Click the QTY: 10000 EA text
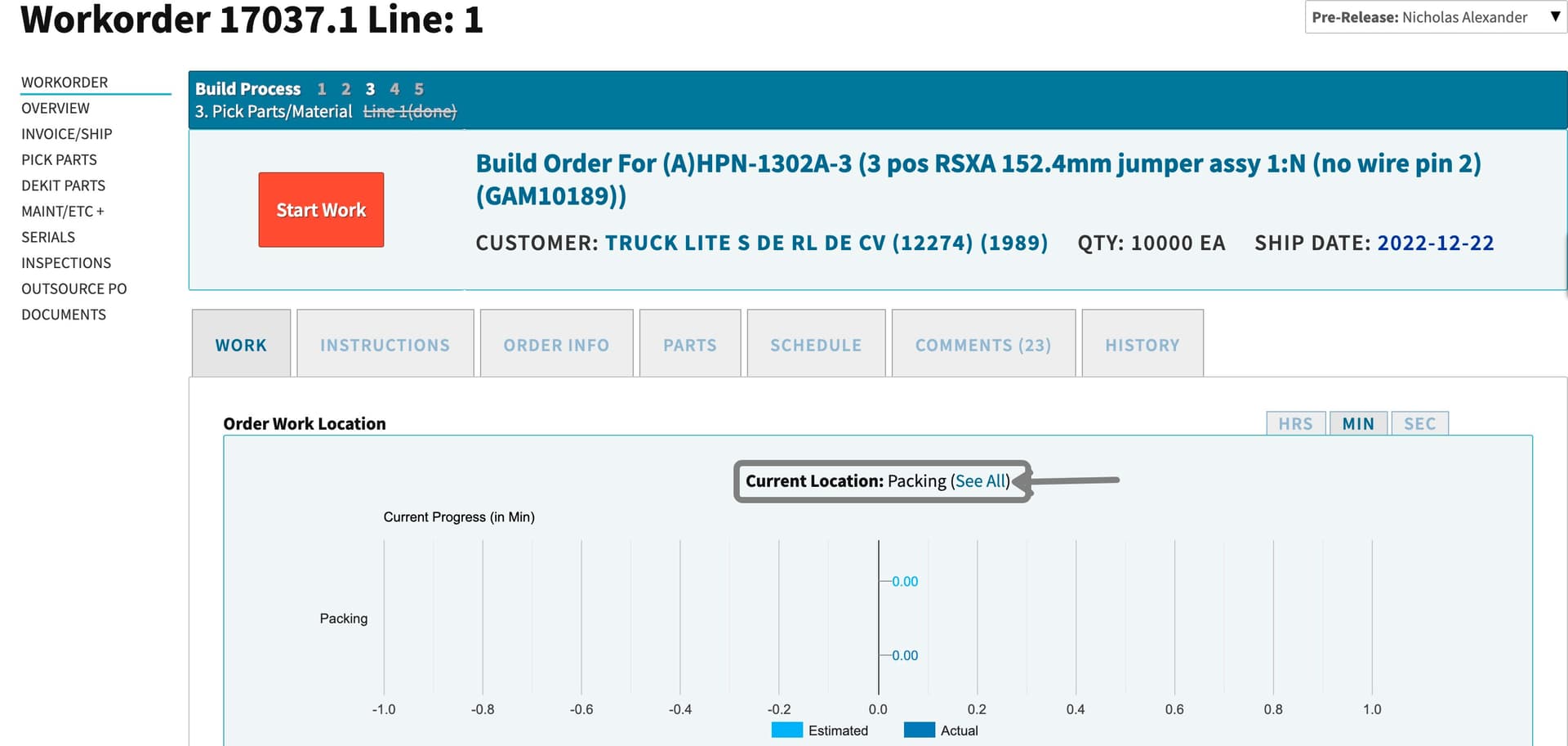Screen dimensions: 1568x746 point(1151,243)
